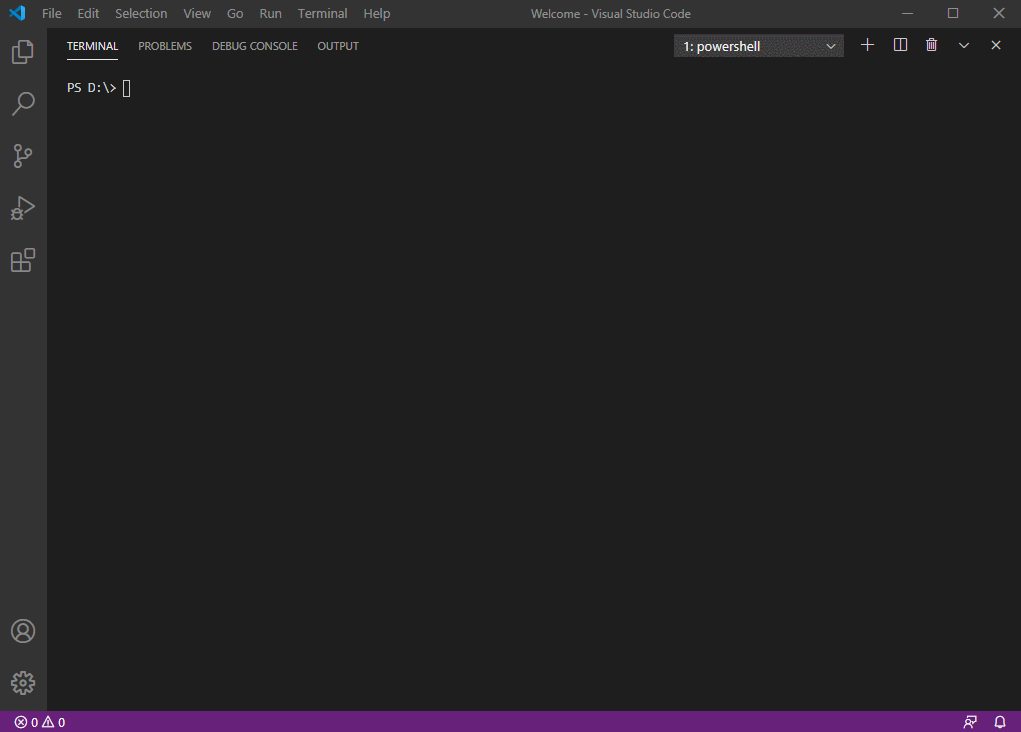Open the powershell terminal selector dropdown
Image resolution: width=1021 pixels, height=732 pixels.
click(759, 46)
